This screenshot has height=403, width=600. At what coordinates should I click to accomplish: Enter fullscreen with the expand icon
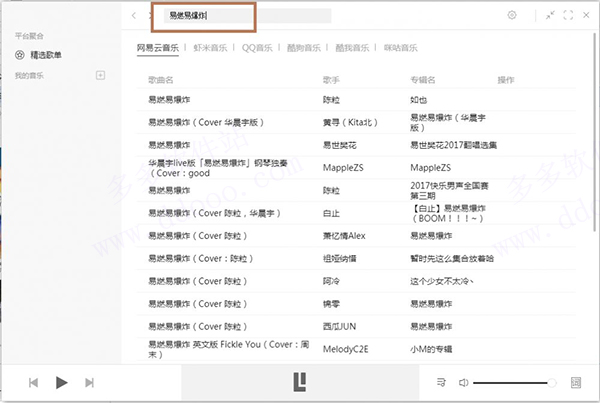[568, 15]
